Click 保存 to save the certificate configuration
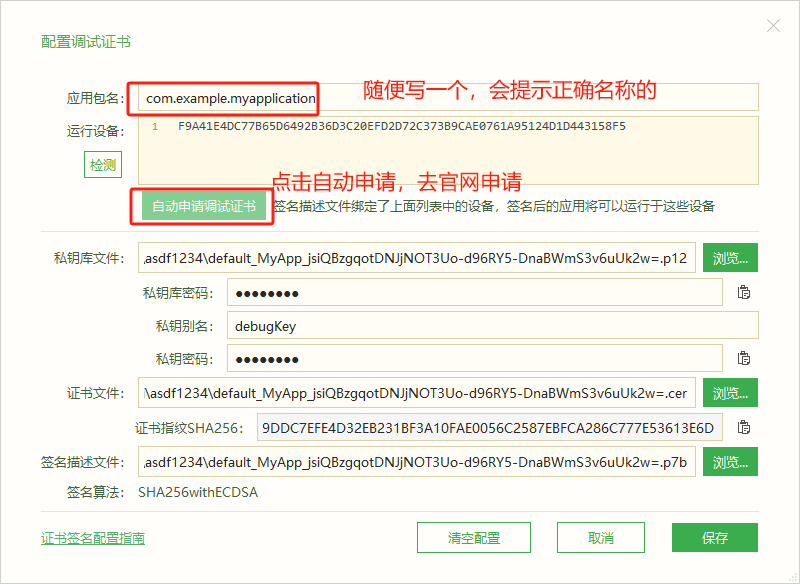Image resolution: width=800 pixels, height=584 pixels. 714,537
